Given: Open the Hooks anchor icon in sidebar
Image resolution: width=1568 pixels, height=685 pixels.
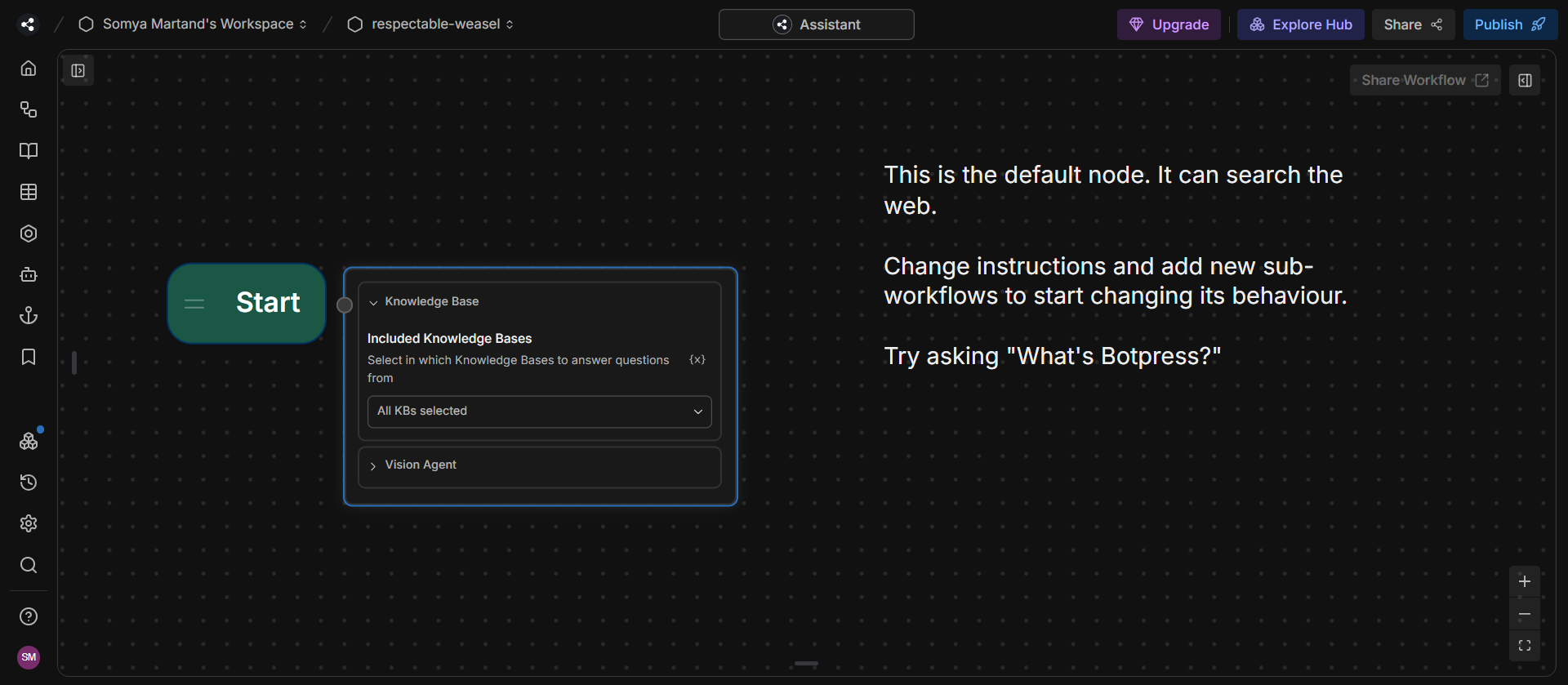Looking at the screenshot, I should point(29,316).
